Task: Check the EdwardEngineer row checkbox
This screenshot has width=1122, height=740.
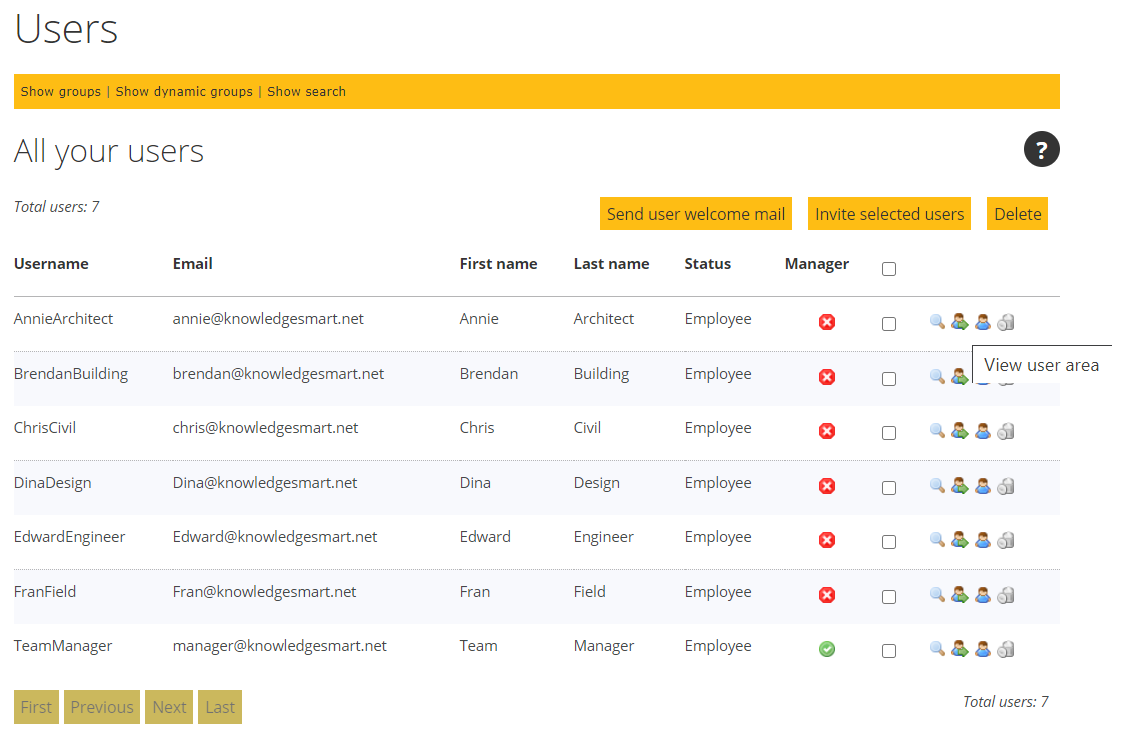Action: coord(889,542)
